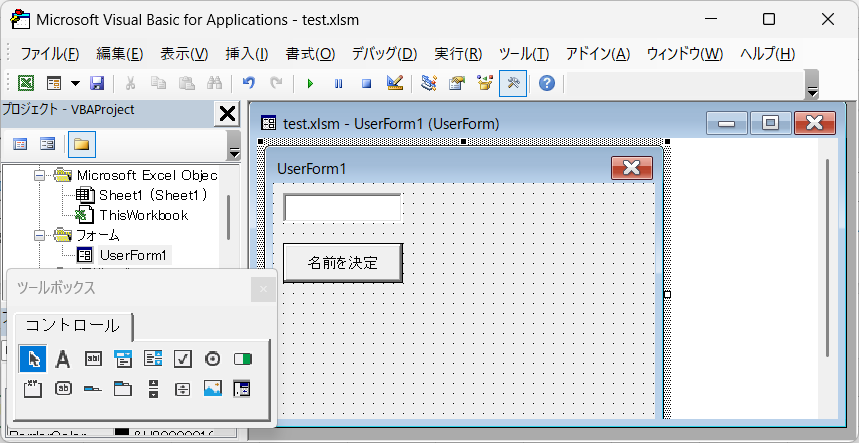
Task: Open the アドイン(A) menu
Action: pos(598,54)
